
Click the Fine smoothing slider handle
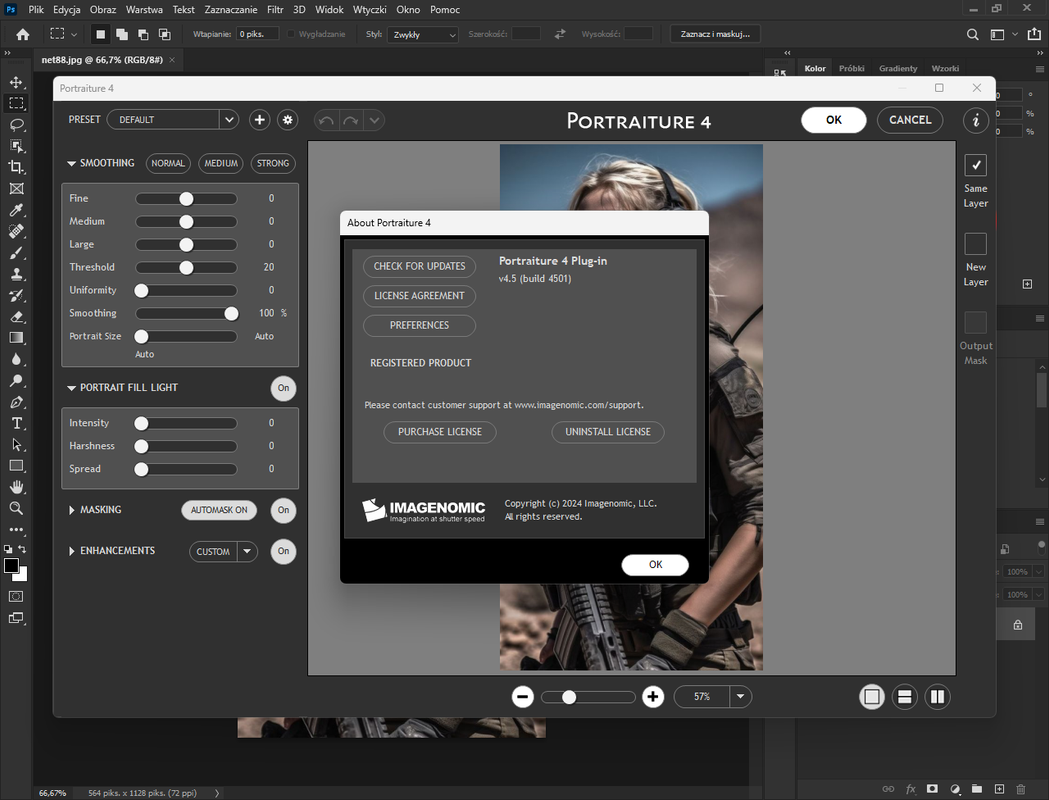(x=187, y=199)
